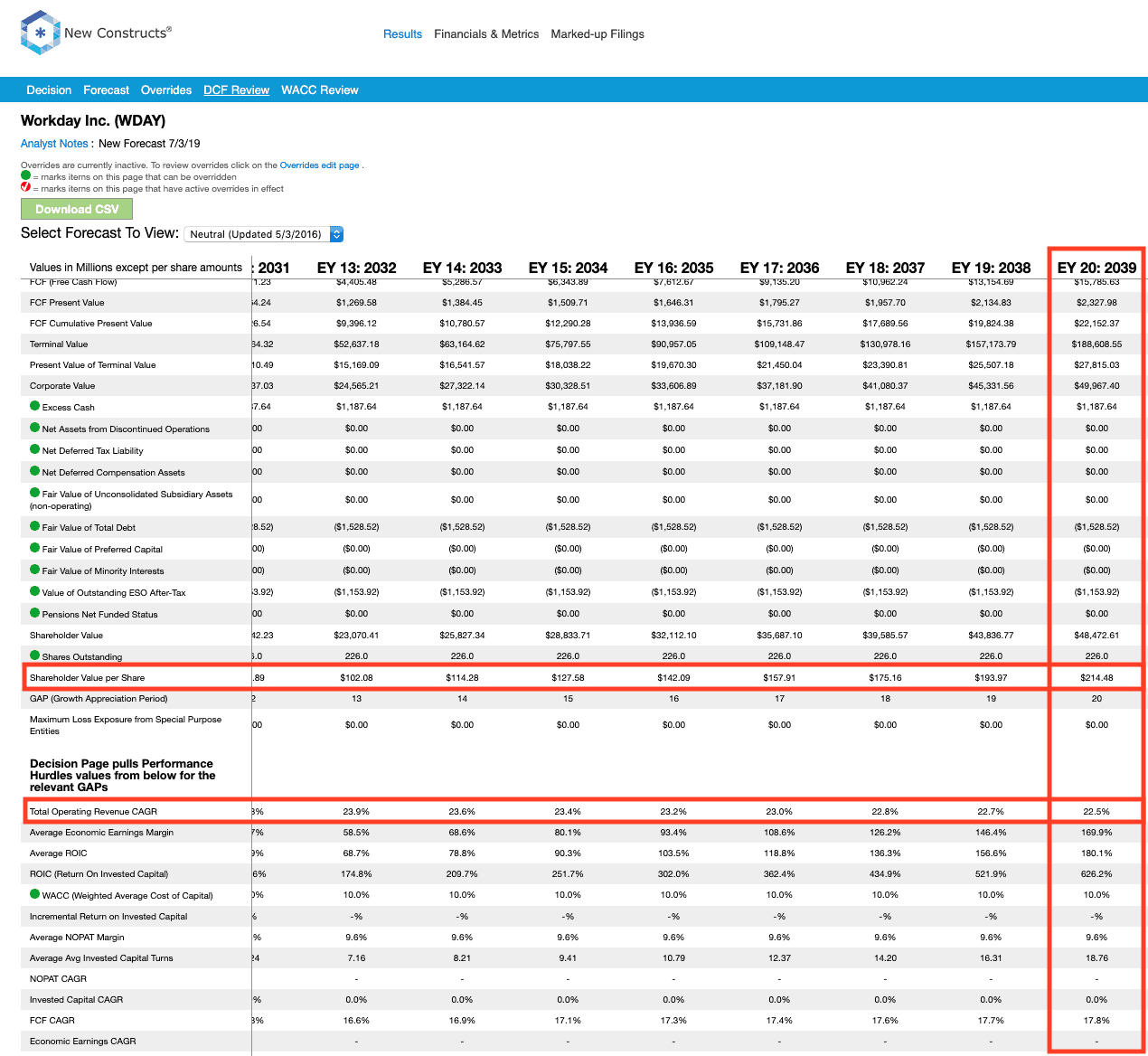
Task: Click Shareholder Value cell $48,472.61
Action: click(x=1096, y=635)
